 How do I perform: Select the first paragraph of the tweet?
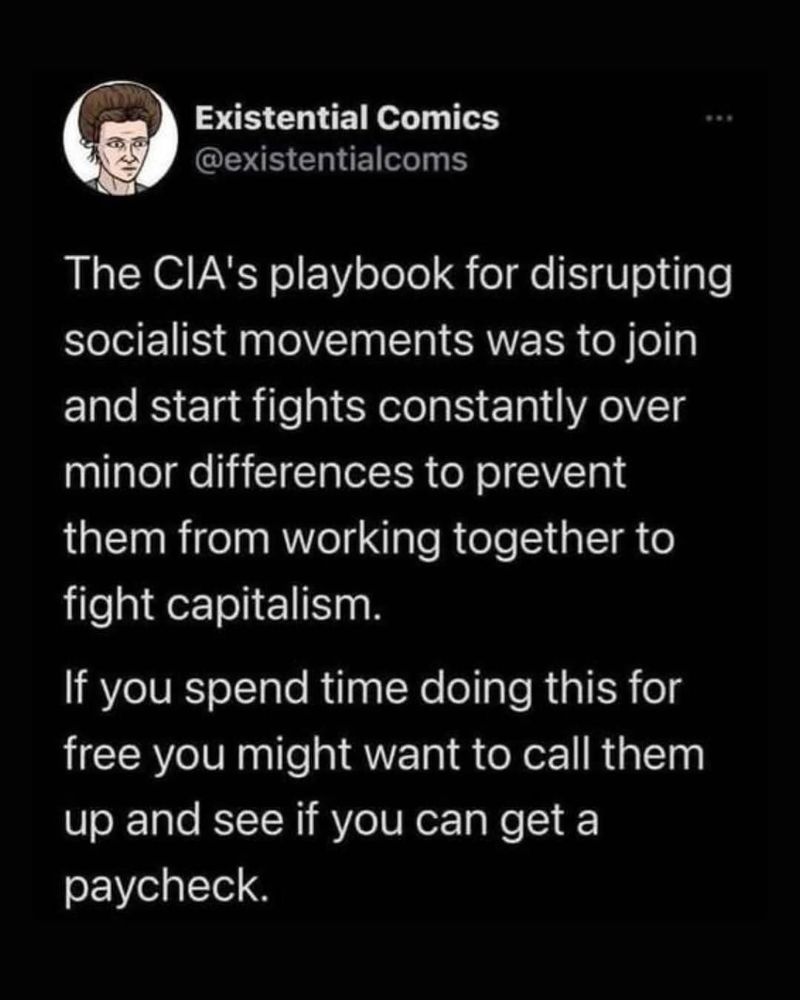(397, 439)
